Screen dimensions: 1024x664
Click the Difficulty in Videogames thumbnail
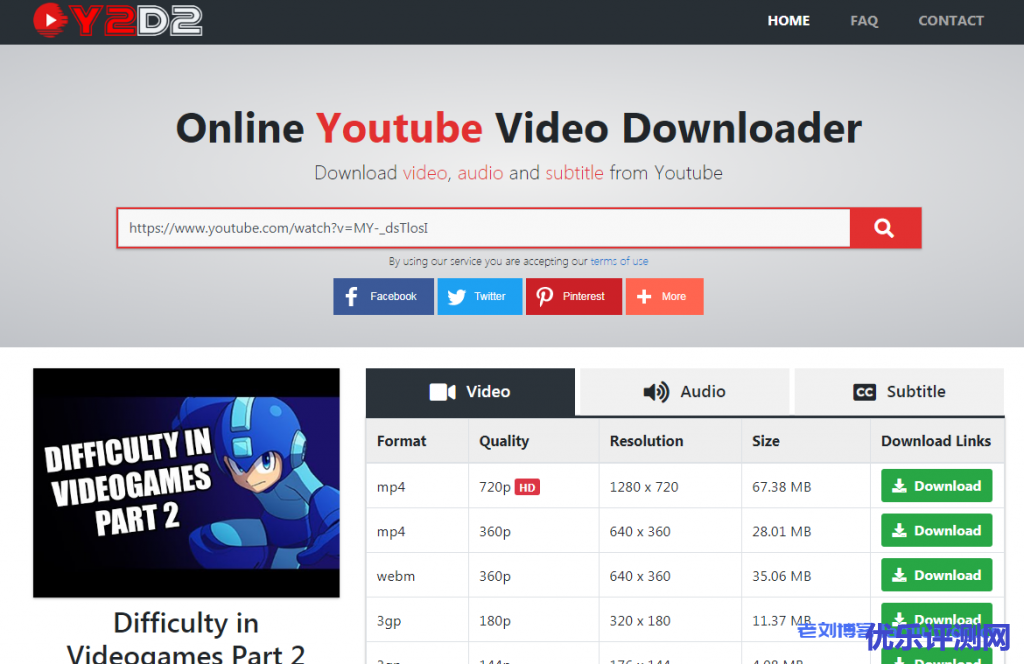pyautogui.click(x=186, y=482)
